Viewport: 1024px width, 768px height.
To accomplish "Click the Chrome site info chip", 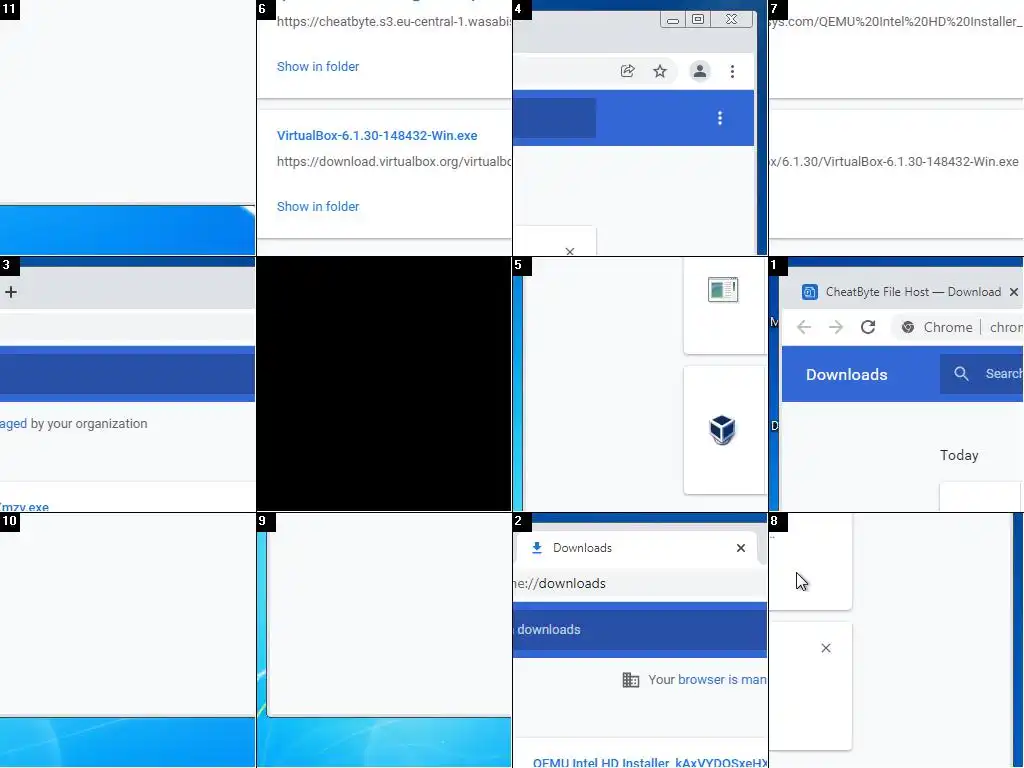I will click(936, 327).
